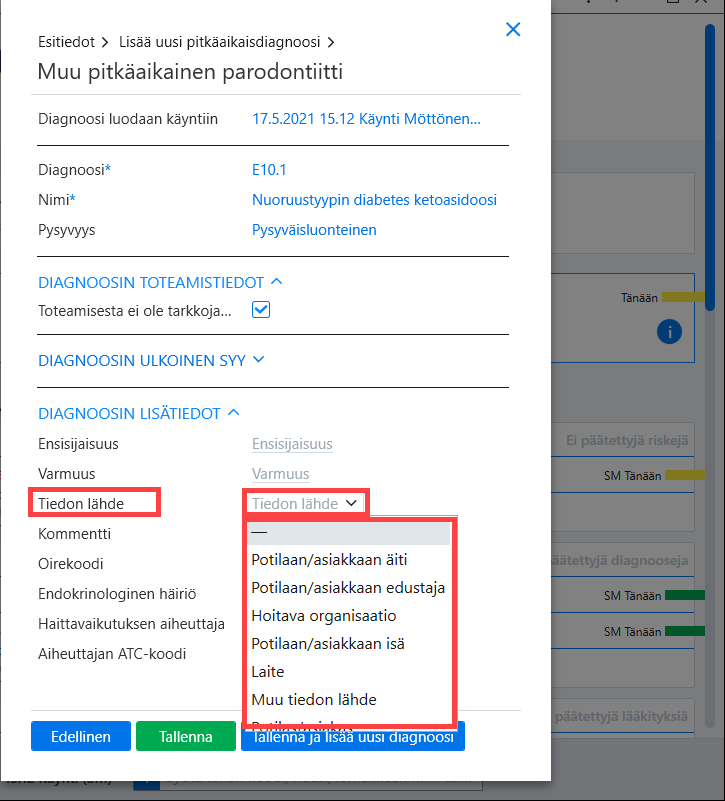Screen dimensions: 725x801
Task: Collapse DIAGNOOSIN LISÄTIEDOT section
Action: click(138, 413)
